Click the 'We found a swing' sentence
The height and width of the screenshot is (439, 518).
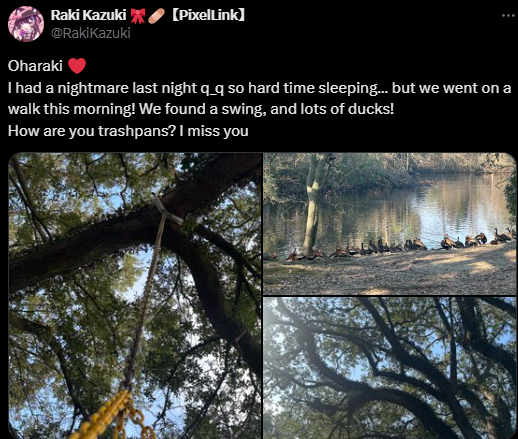pyautogui.click(x=266, y=109)
